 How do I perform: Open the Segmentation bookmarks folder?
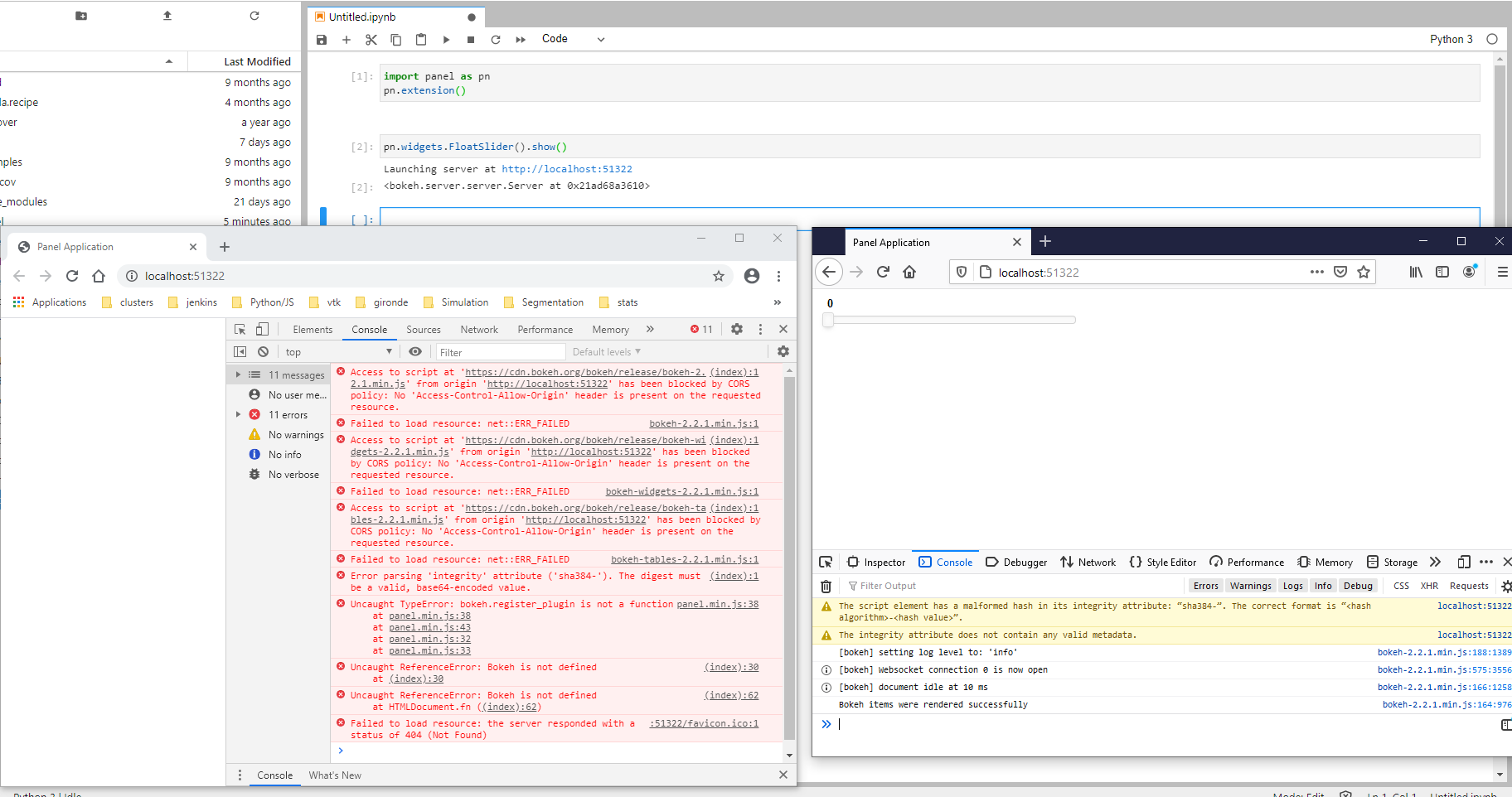point(543,302)
